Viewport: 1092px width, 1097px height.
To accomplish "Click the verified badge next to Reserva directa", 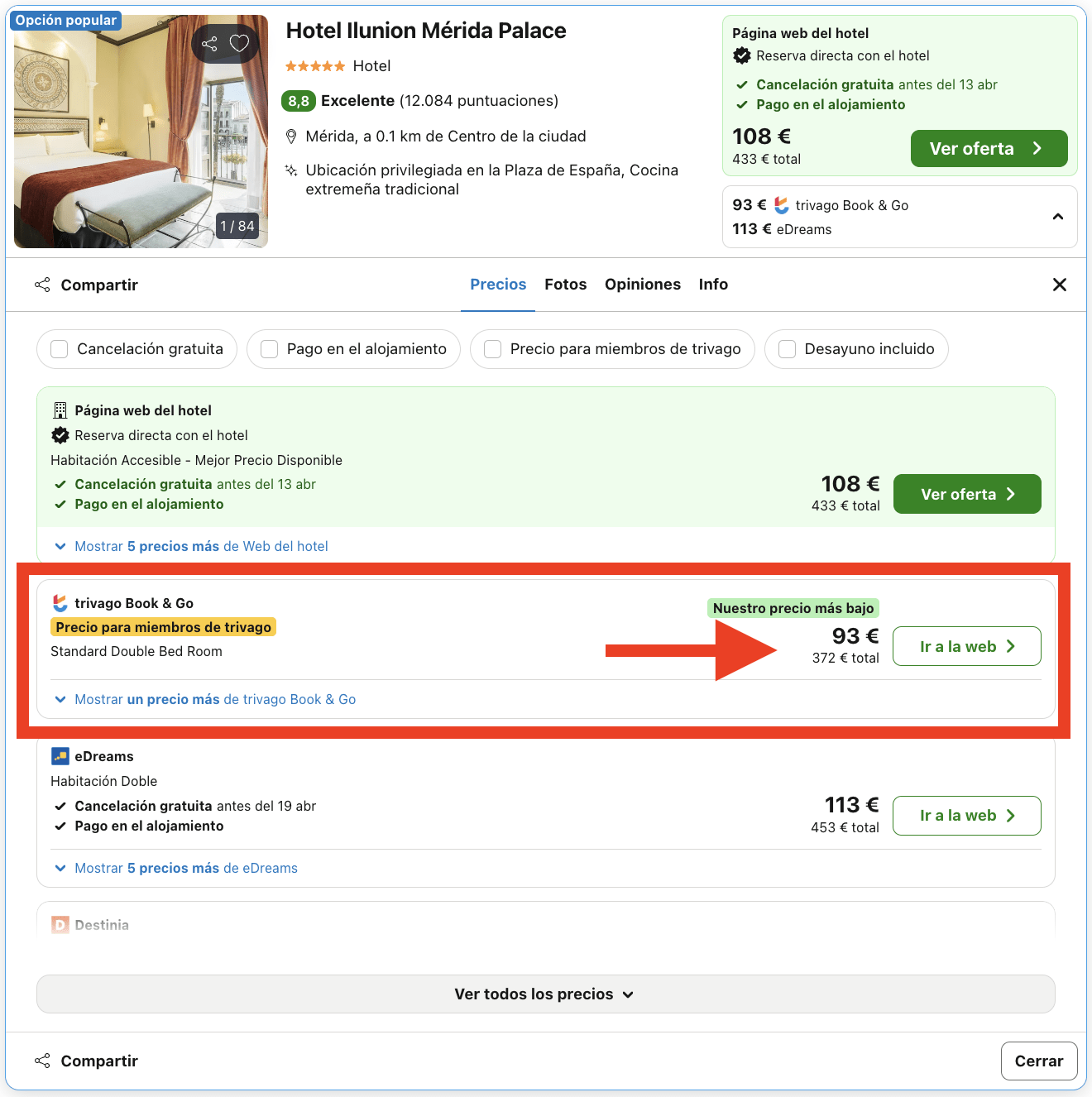I will 60,434.
